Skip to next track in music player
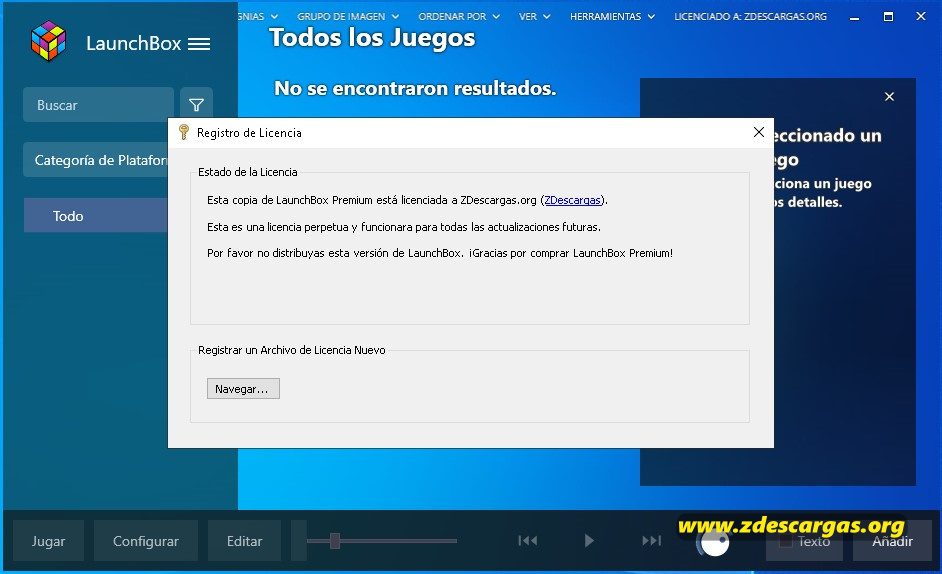The height and width of the screenshot is (574, 942). 651,541
